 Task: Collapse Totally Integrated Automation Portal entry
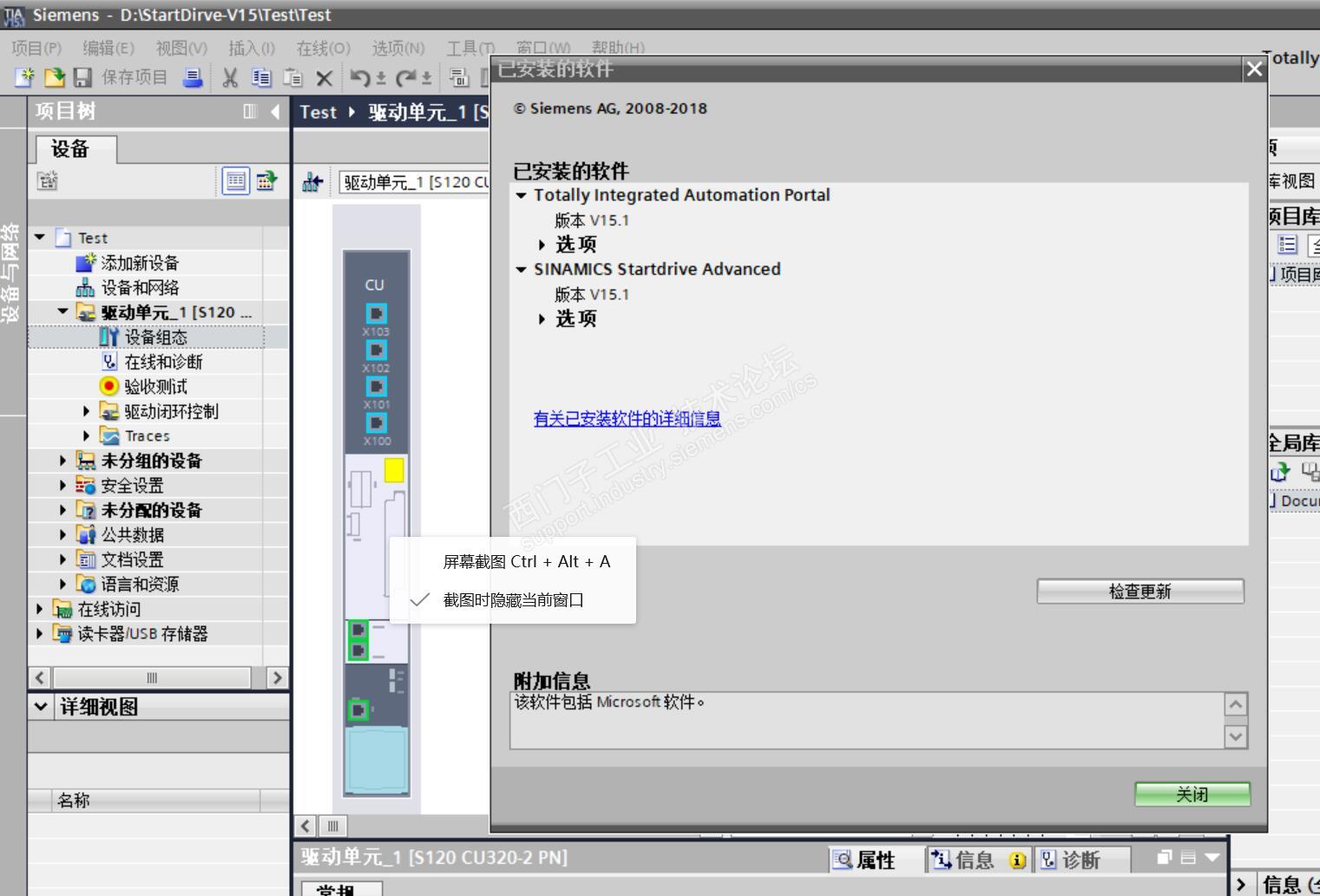point(521,195)
